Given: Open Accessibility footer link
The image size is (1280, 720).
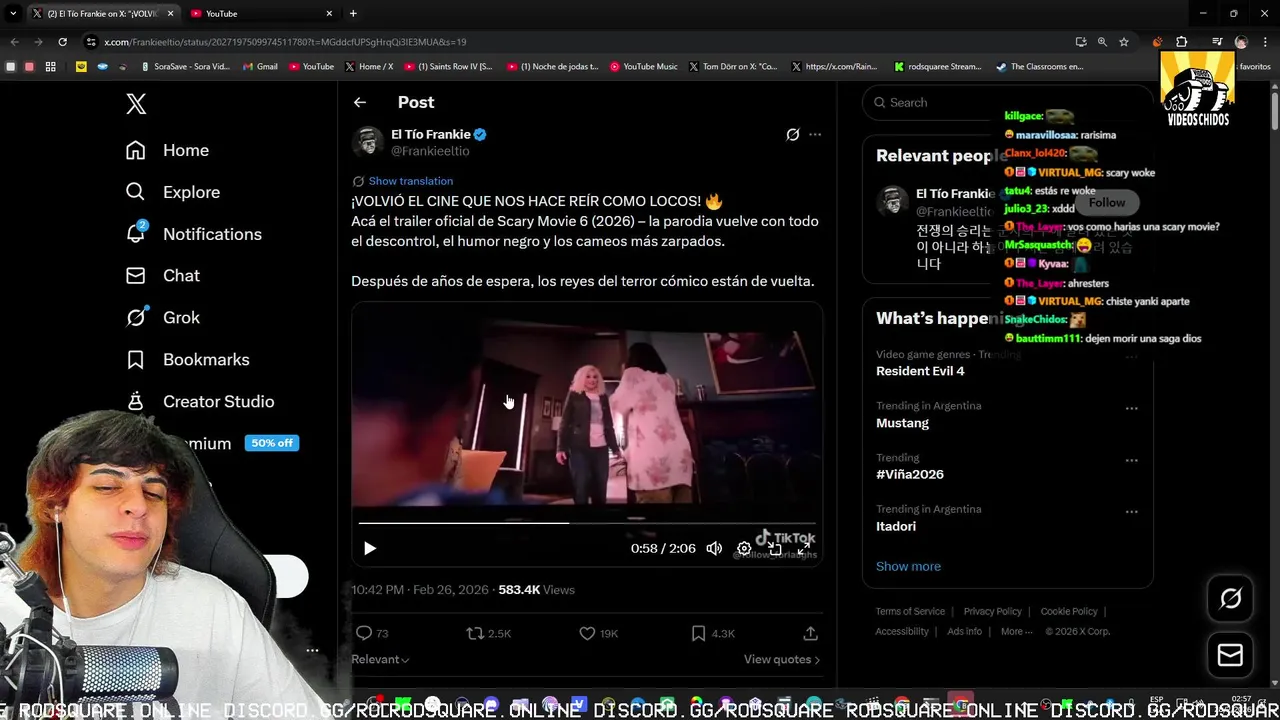Looking at the screenshot, I should [x=902, y=631].
